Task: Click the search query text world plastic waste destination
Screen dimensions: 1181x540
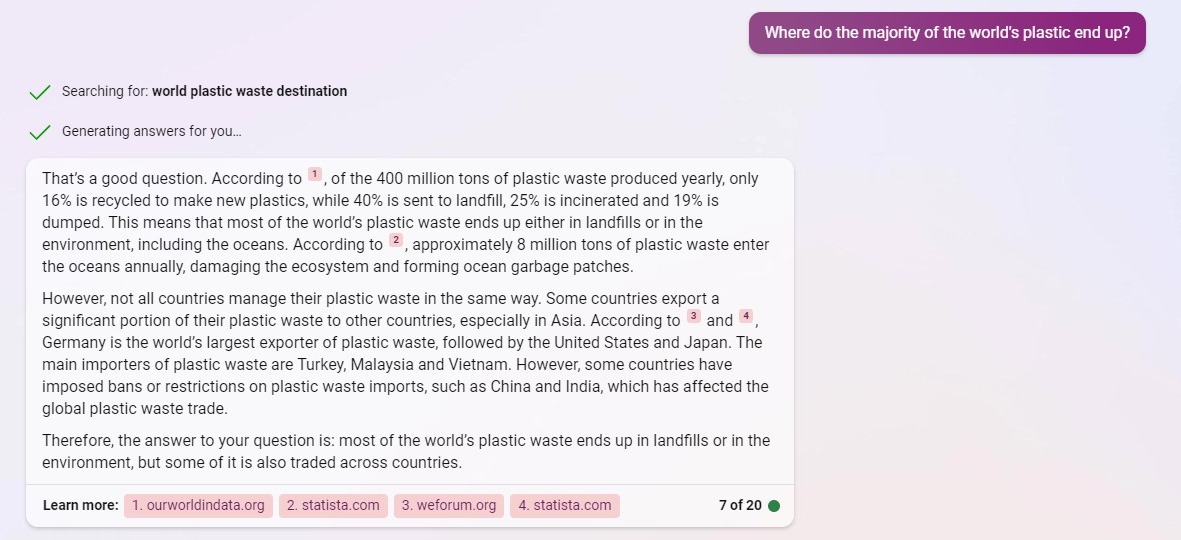Action: [x=249, y=91]
